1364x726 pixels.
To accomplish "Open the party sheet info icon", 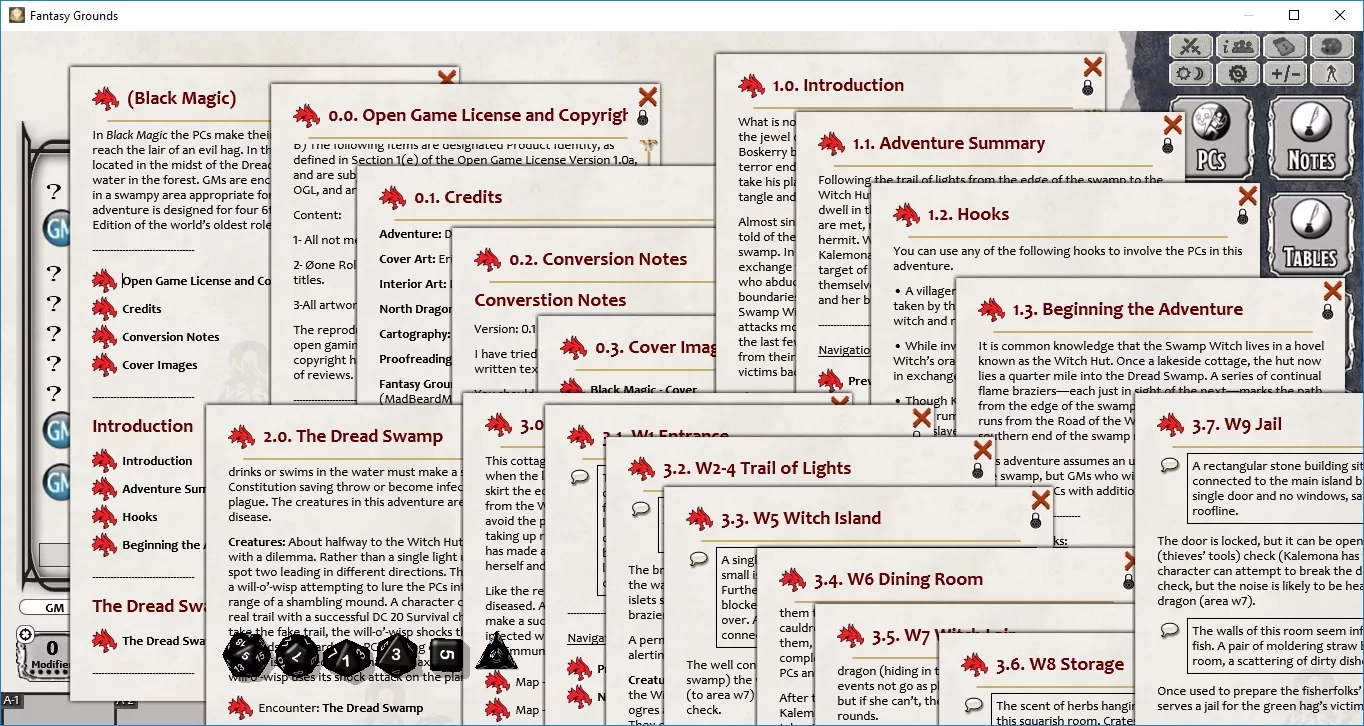I will pos(1238,46).
